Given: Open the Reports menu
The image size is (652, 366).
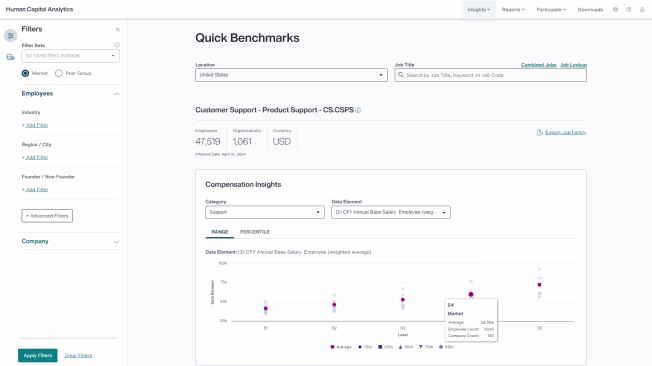Looking at the screenshot, I should coord(513,10).
